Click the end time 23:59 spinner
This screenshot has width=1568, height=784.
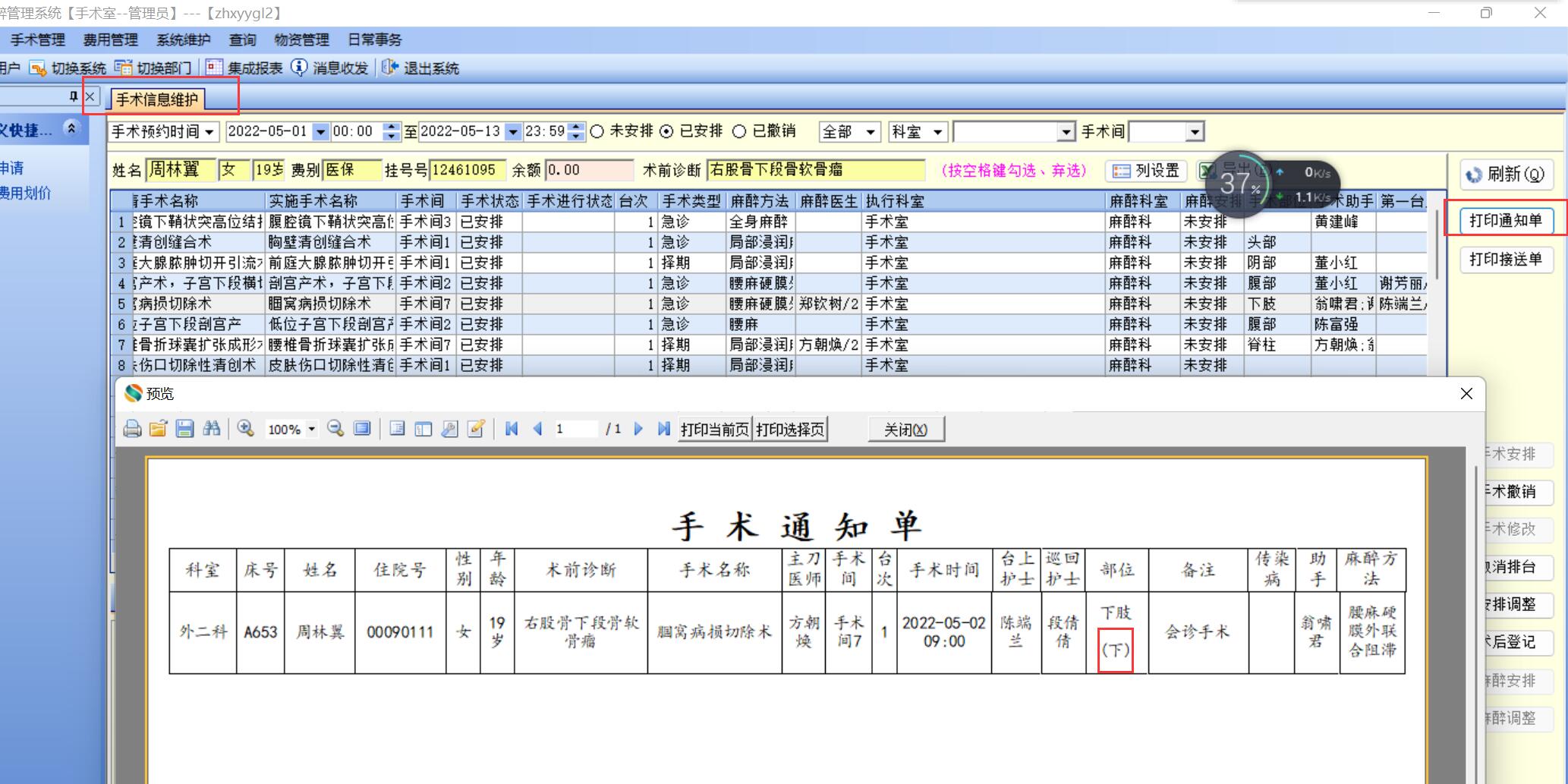pos(577,132)
